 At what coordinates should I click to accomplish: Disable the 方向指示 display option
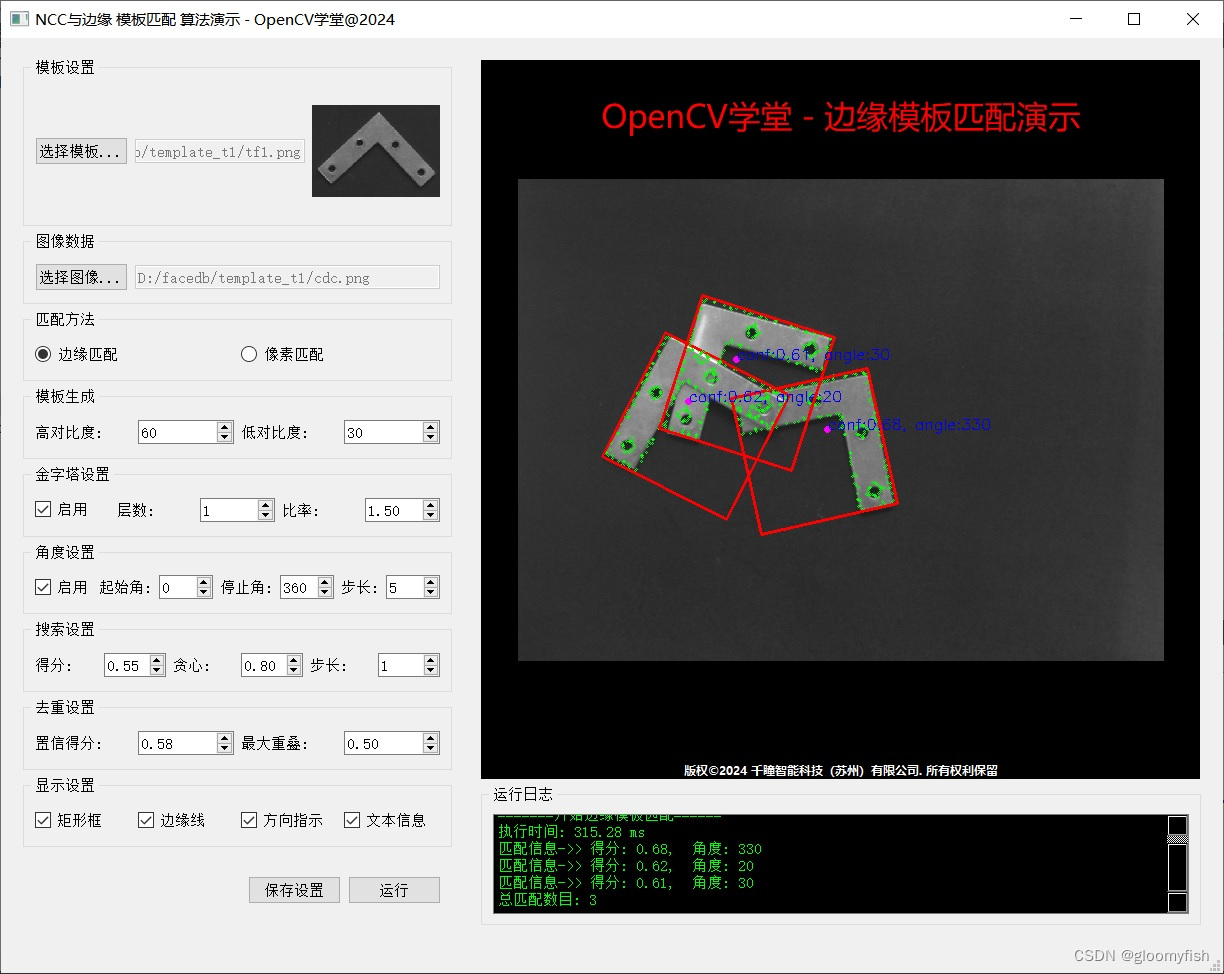(x=247, y=820)
